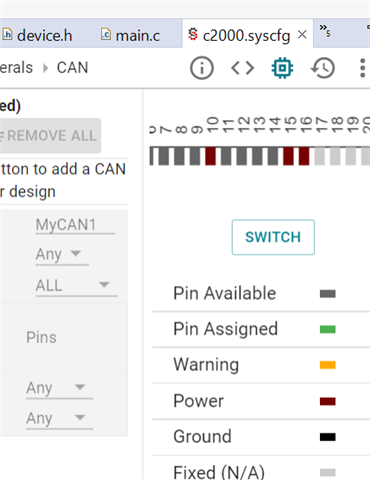Click the SWITCH button
Viewport: 370px width, 480px height.
pyautogui.click(x=273, y=237)
